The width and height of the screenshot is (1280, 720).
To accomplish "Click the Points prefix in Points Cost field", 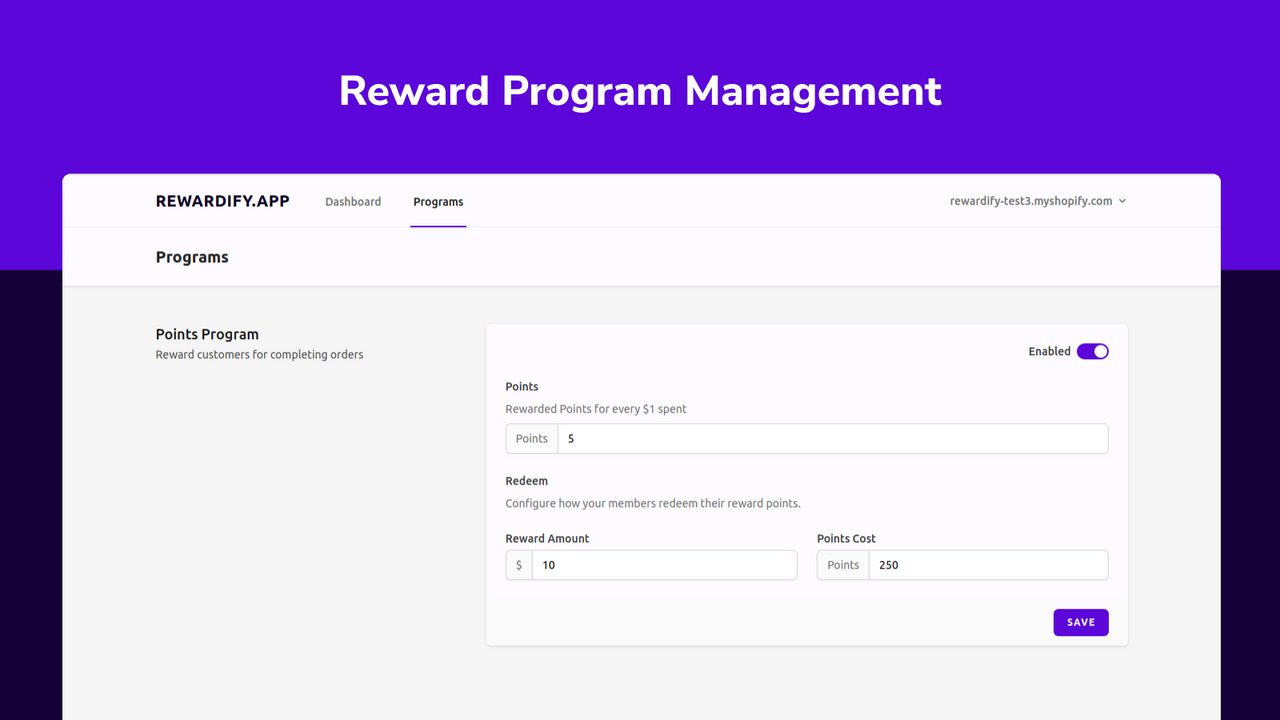I will [x=842, y=565].
